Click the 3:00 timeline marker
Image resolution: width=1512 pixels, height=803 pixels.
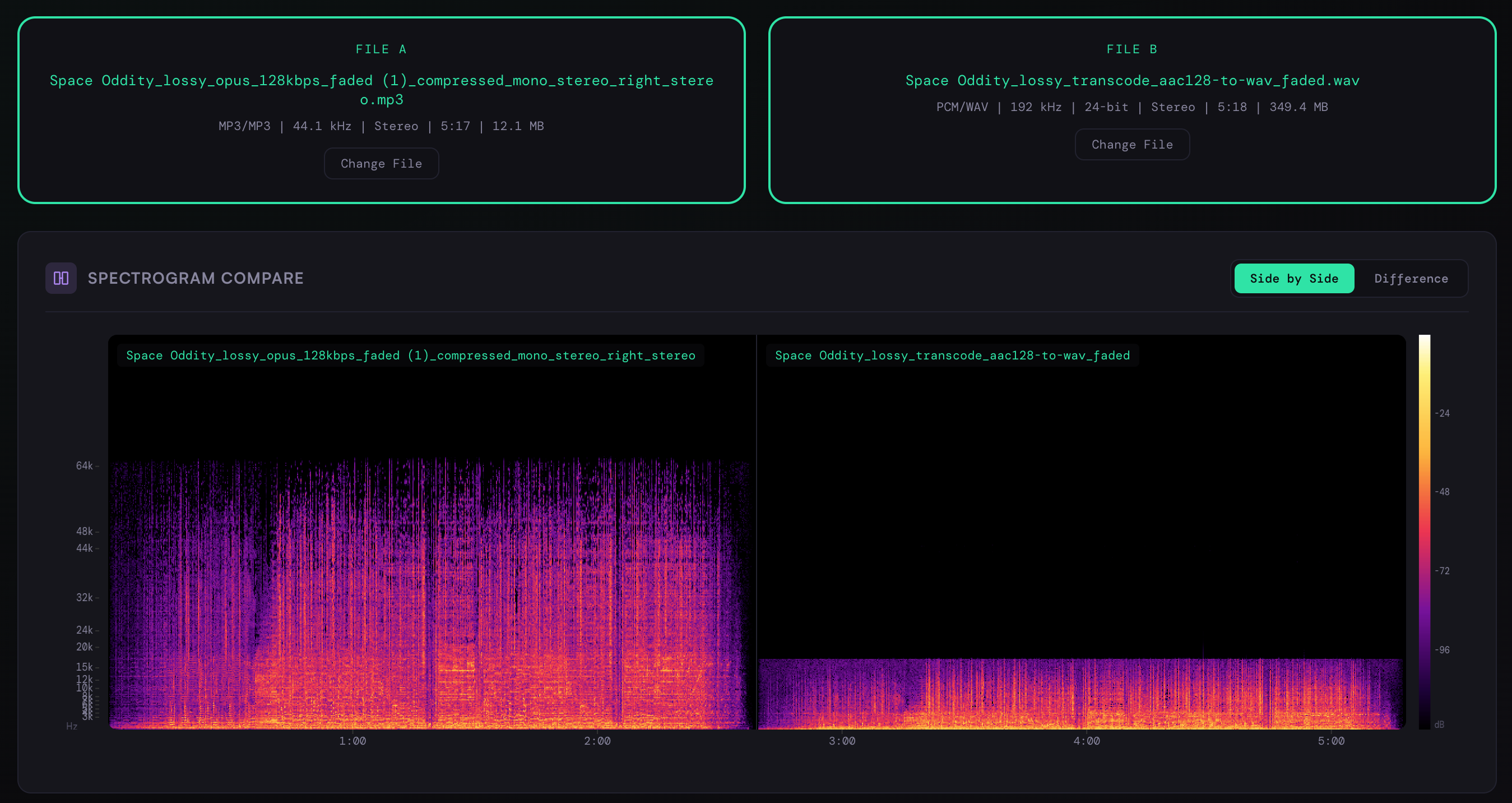842,741
